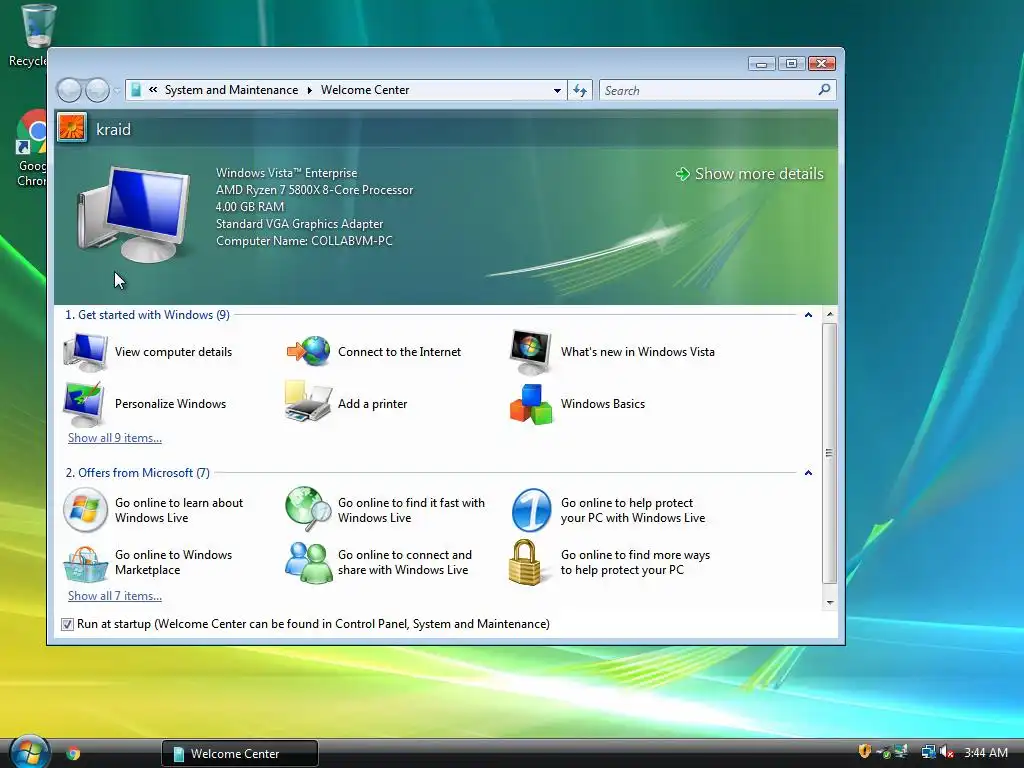Click Connect to the Internet text

(x=400, y=352)
